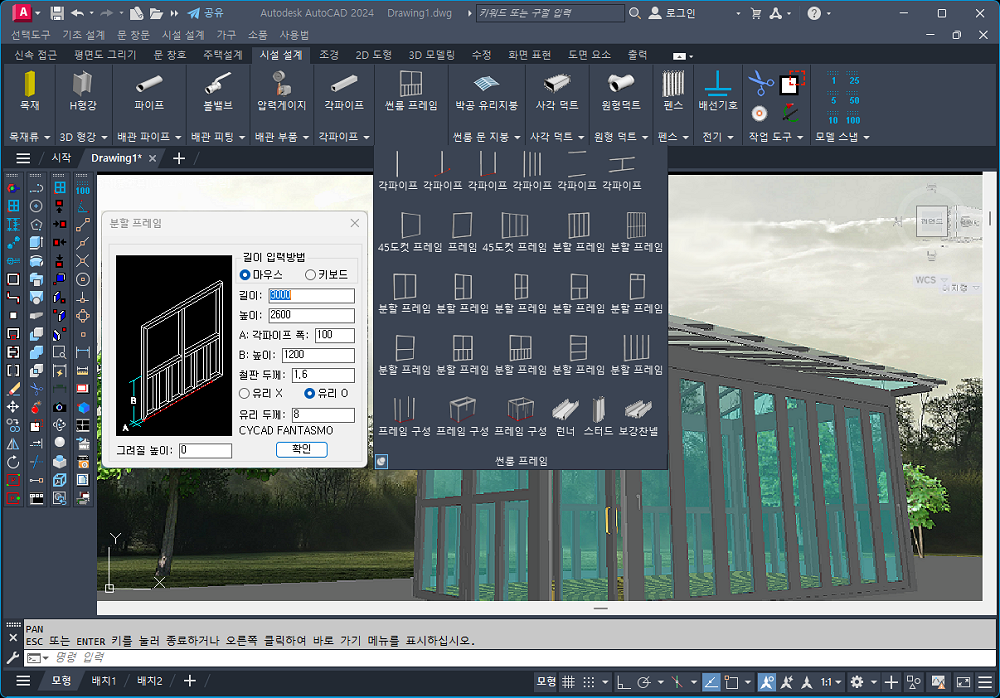
Task: Select the scissors icon in 작업 도구
Action: [x=761, y=82]
